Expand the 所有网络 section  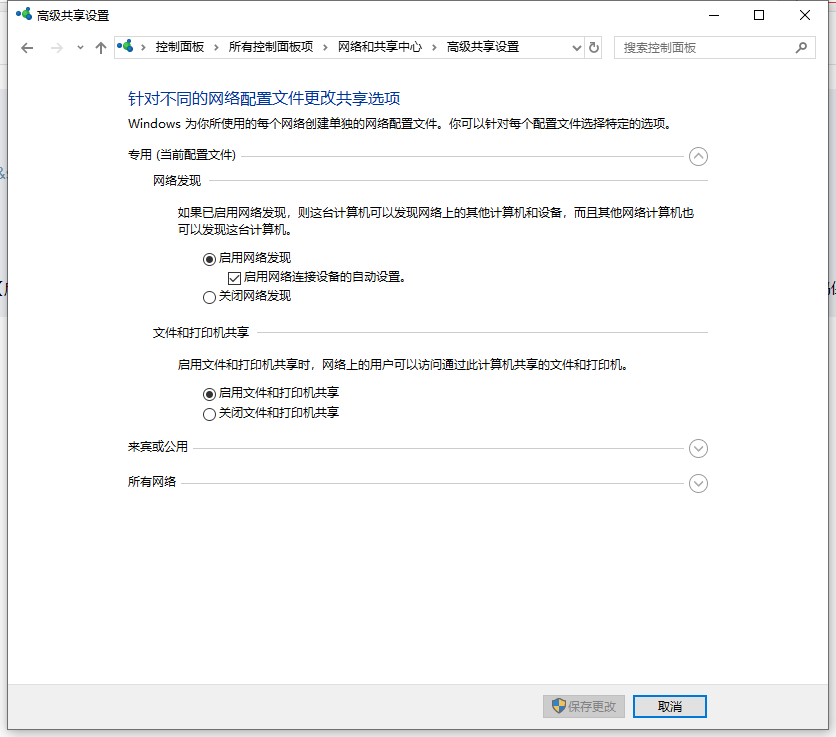coord(698,483)
